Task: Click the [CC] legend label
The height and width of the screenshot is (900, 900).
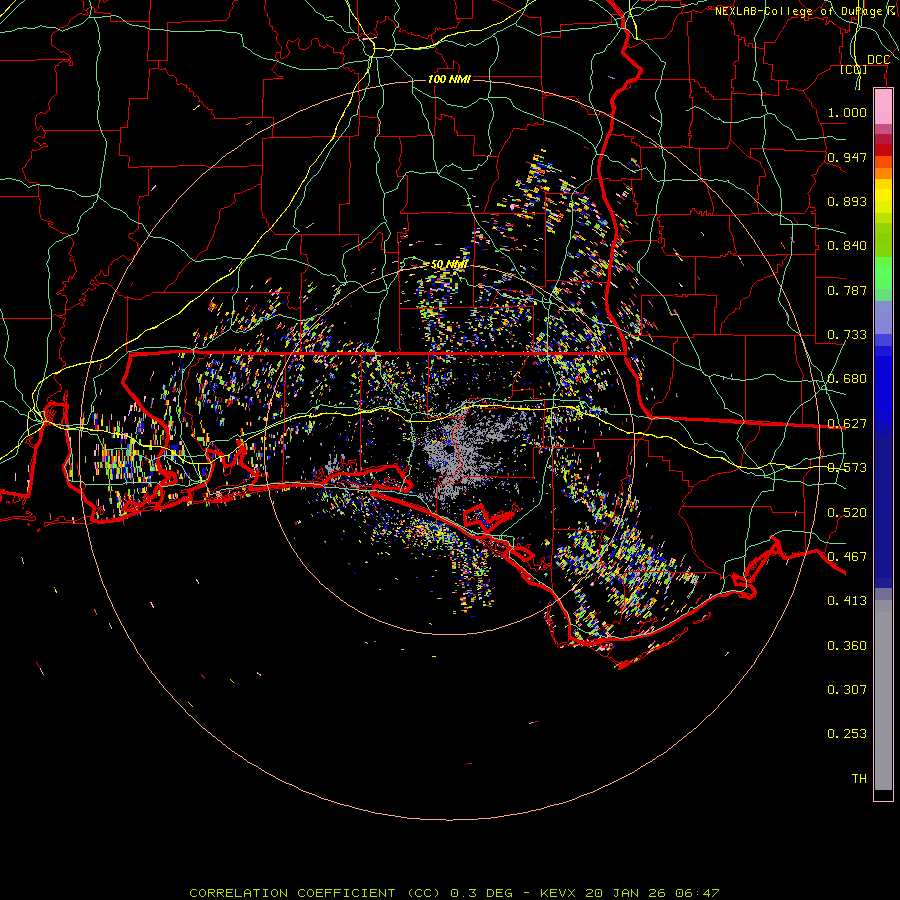Action: 854,69
